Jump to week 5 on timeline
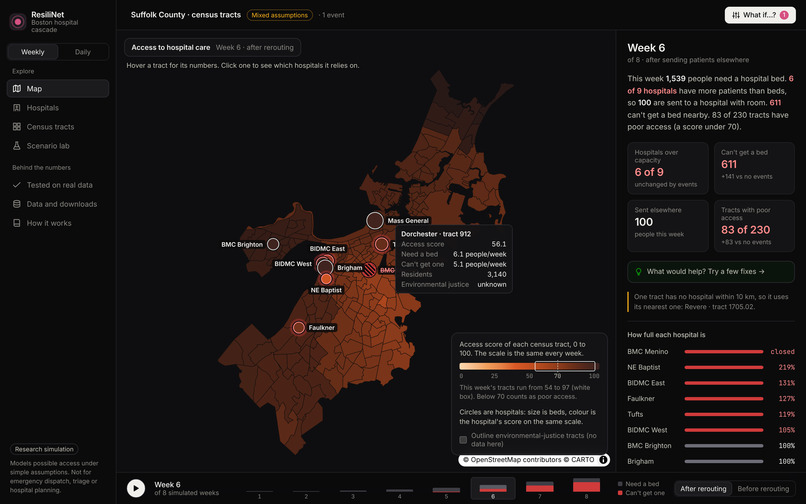 pos(446,489)
